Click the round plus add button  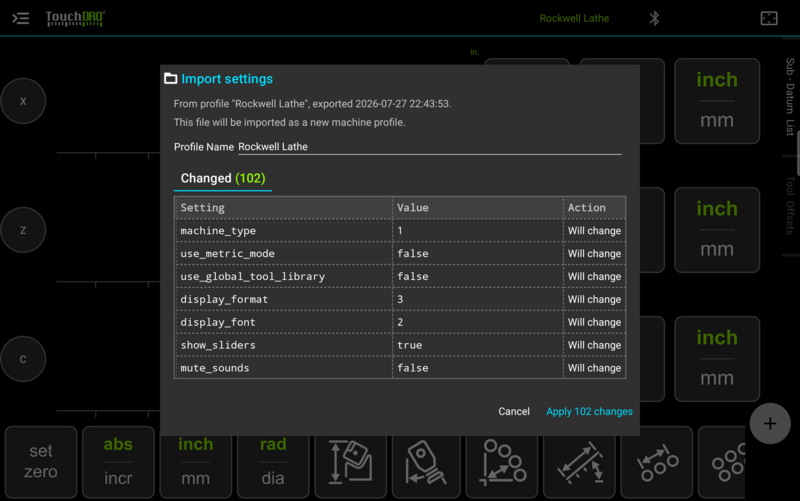770,423
